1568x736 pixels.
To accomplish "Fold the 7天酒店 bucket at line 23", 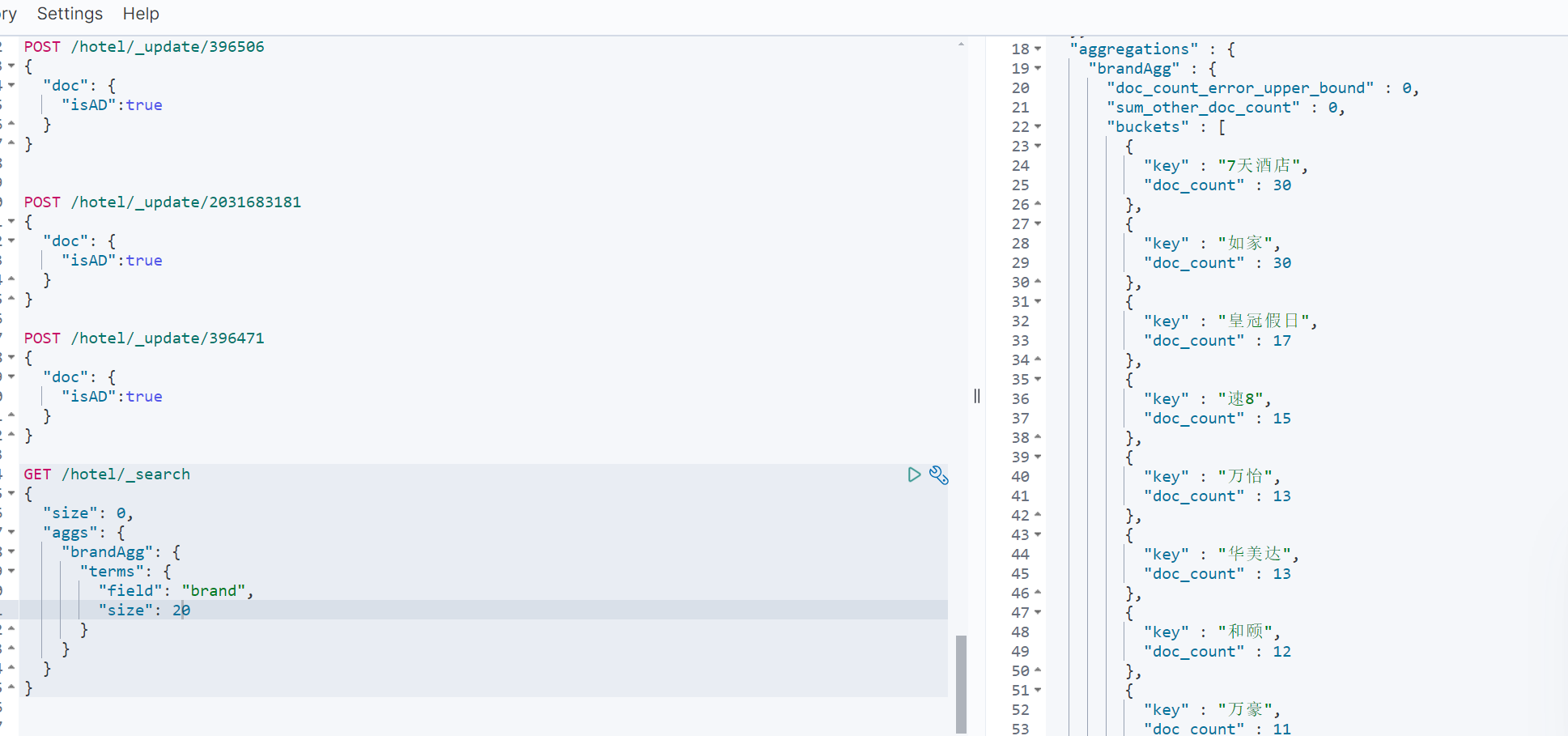I will [1038, 147].
